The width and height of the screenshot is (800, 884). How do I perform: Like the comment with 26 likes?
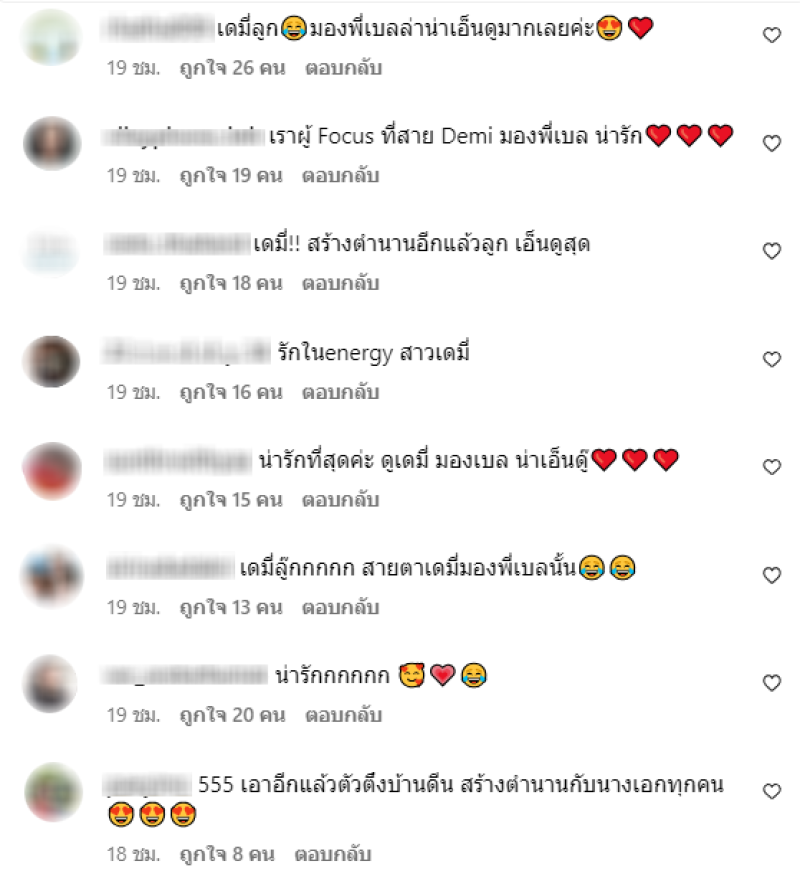(772, 35)
